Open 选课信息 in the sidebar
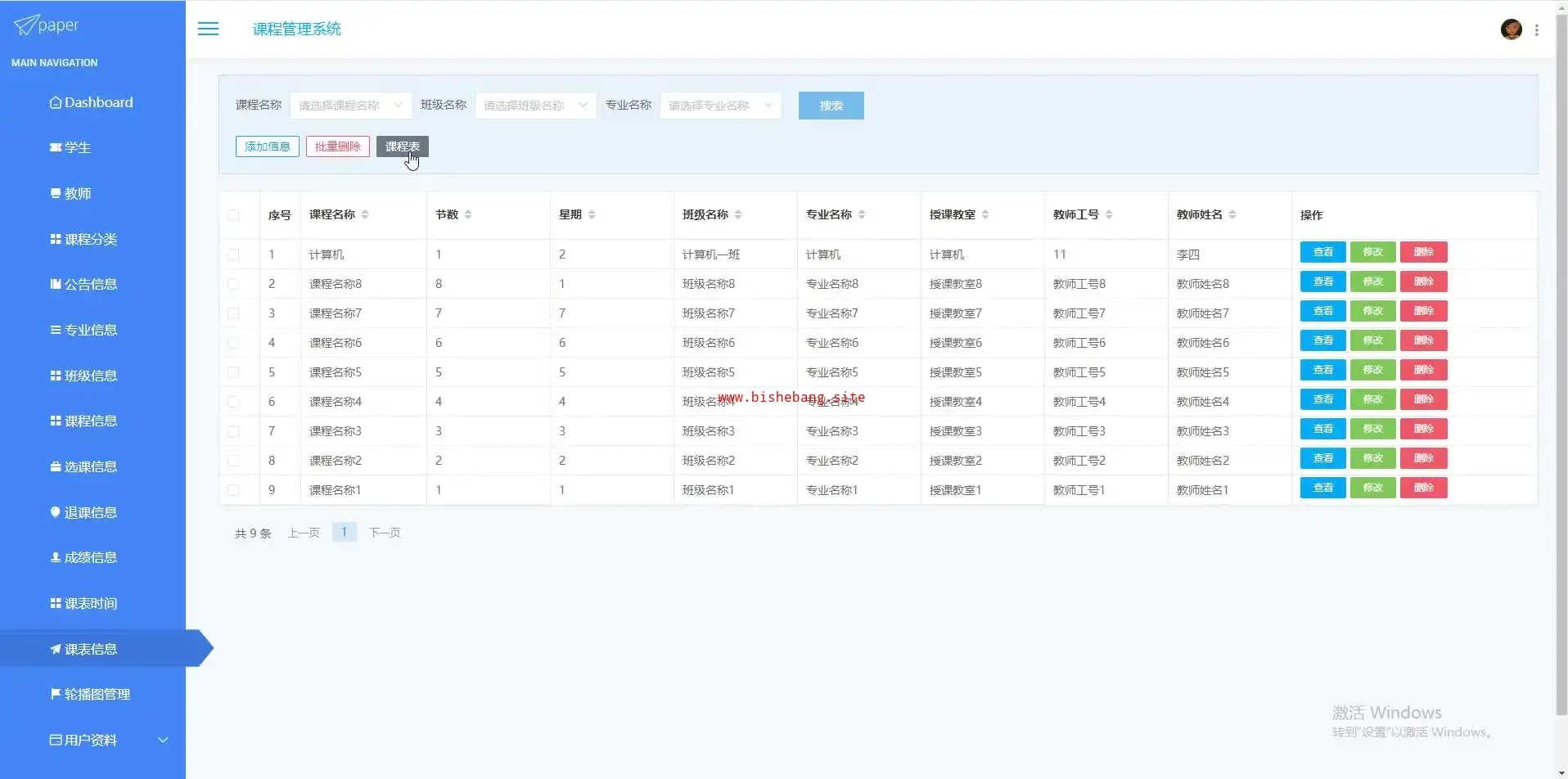This screenshot has height=779, width=1568. (90, 466)
